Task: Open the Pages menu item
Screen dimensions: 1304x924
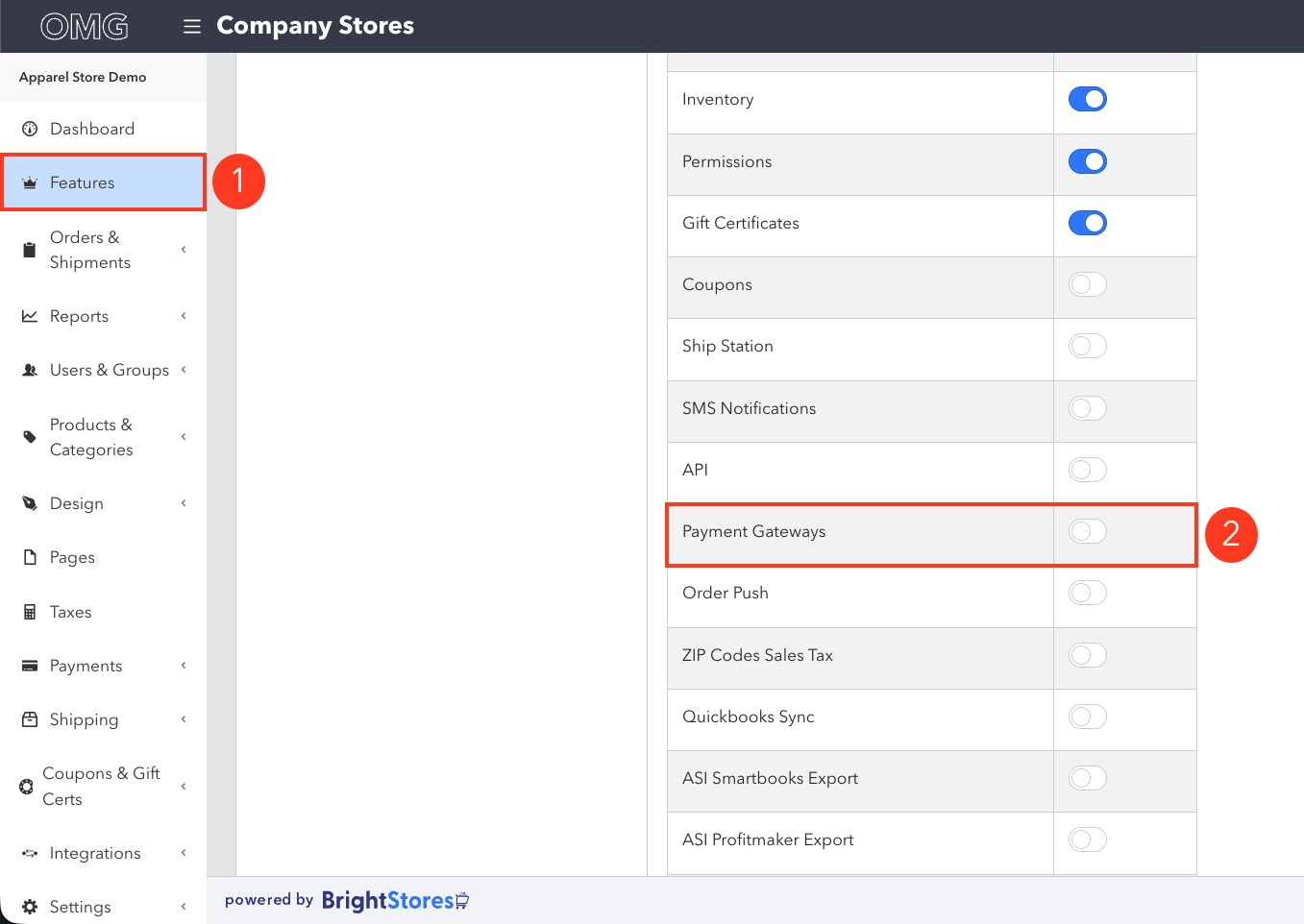Action: coord(104,557)
